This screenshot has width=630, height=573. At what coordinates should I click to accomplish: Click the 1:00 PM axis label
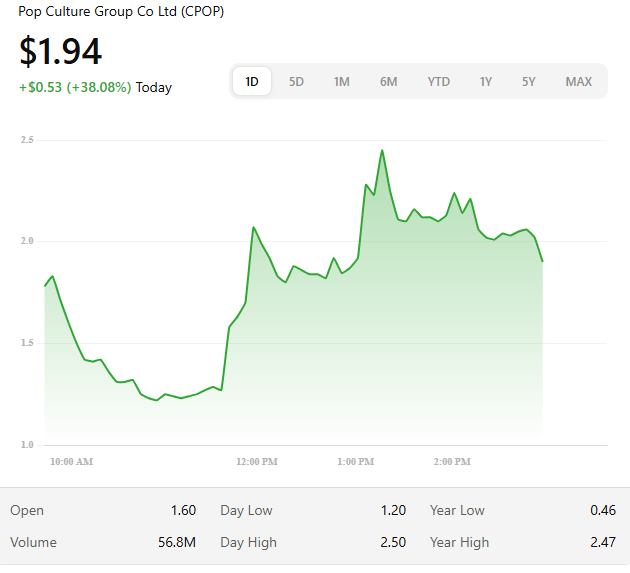[356, 462]
